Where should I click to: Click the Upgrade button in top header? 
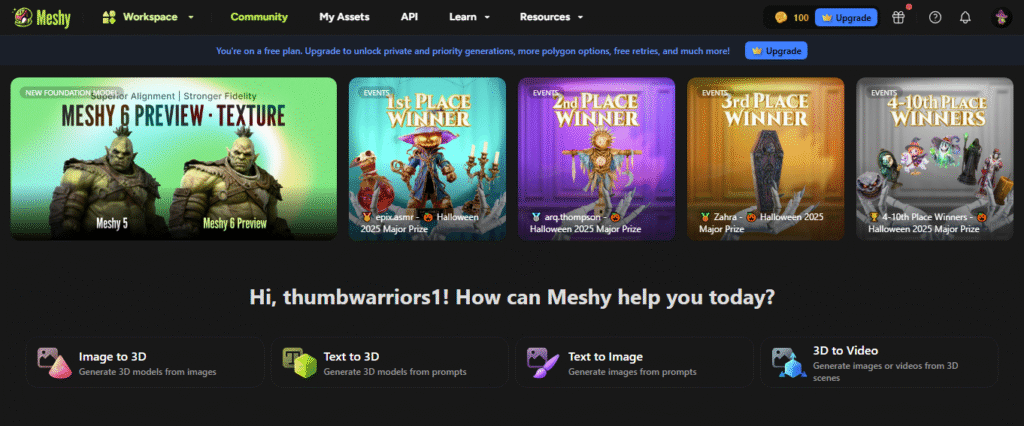(846, 17)
